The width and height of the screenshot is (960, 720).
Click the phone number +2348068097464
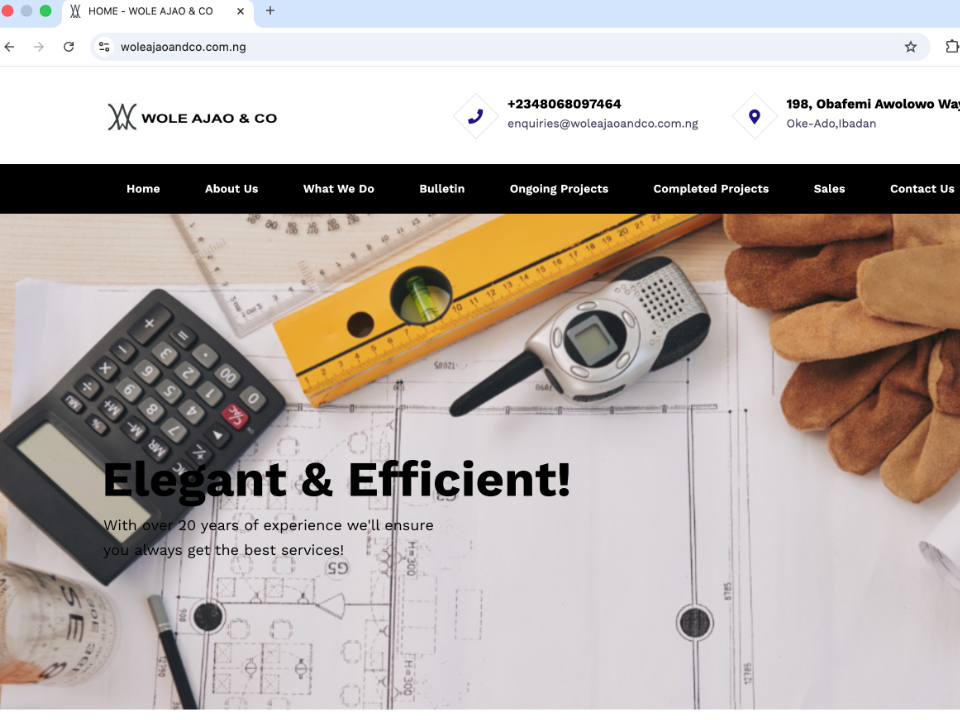[x=564, y=104]
